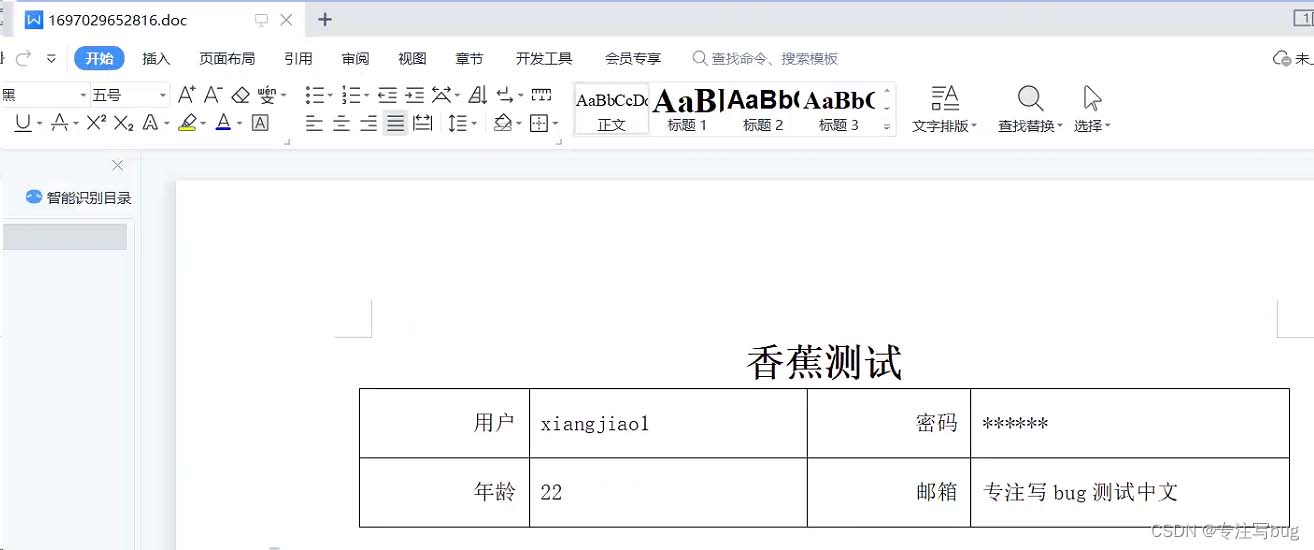
Task: Open the 引用 (References) tab
Action: coord(298,59)
